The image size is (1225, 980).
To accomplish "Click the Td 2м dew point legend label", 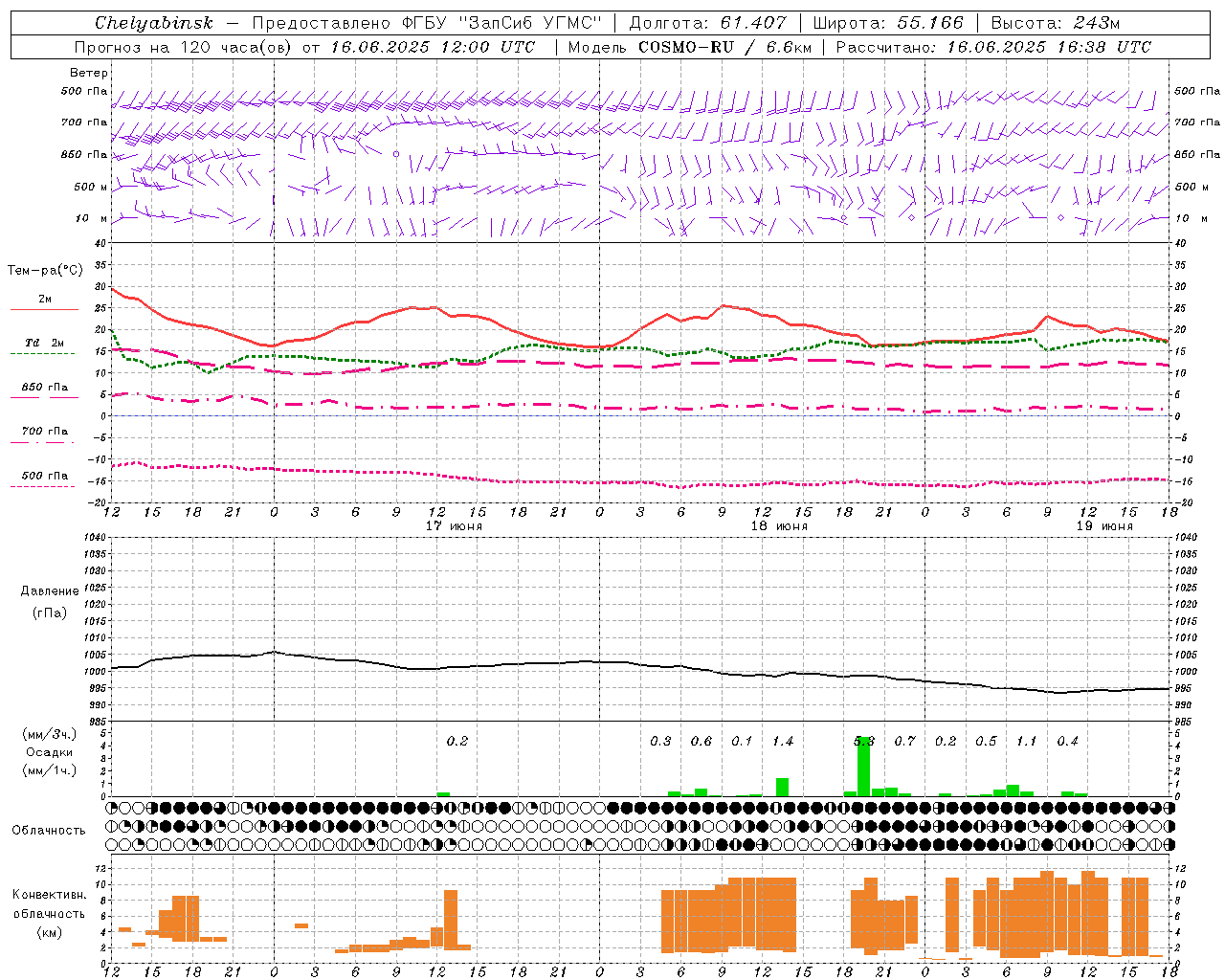I will (x=44, y=343).
